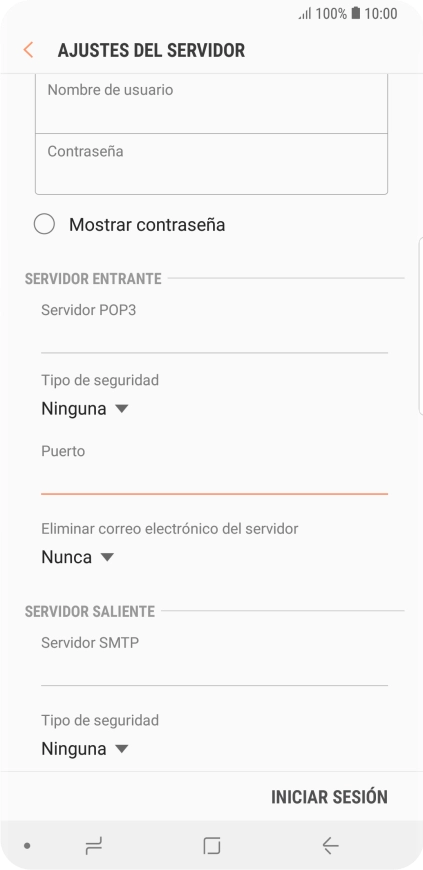Image resolution: width=423 pixels, height=870 pixels.
Task: Focus the Nombre de usuario field
Action: [212, 103]
